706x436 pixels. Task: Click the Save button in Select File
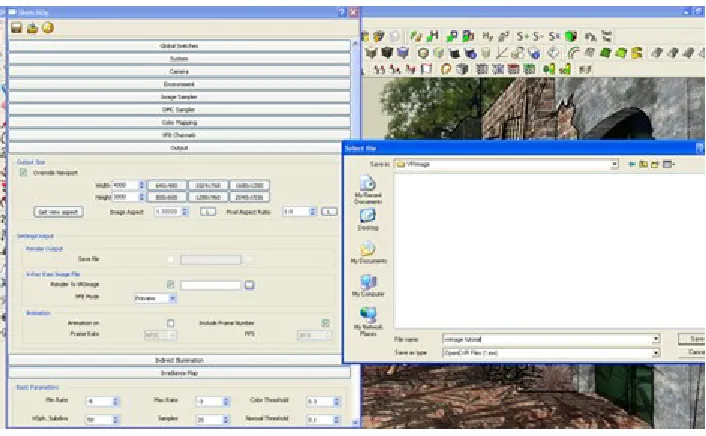[x=693, y=339]
